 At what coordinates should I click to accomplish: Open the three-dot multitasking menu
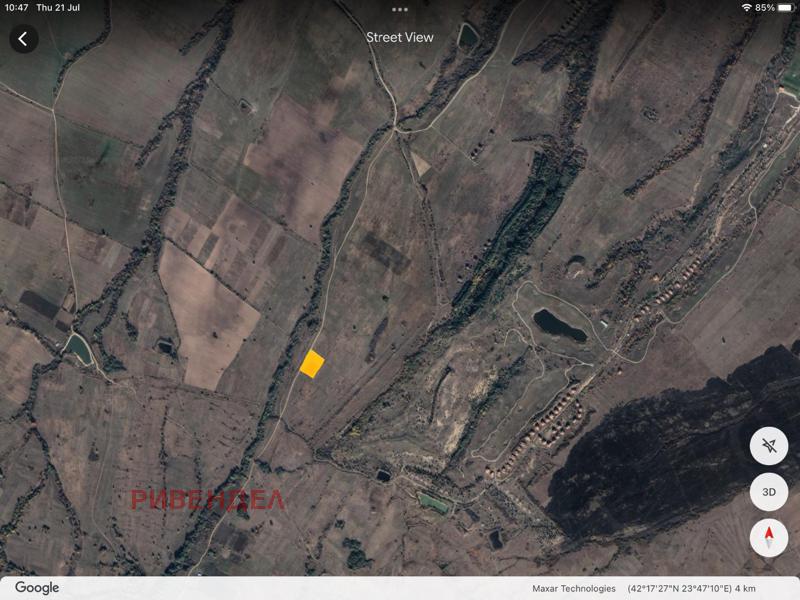(400, 9)
